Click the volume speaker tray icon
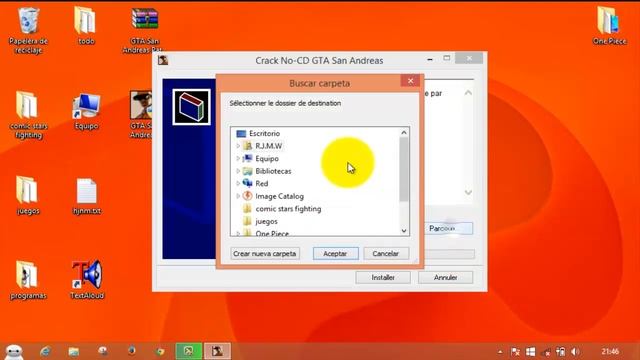 tap(575, 352)
